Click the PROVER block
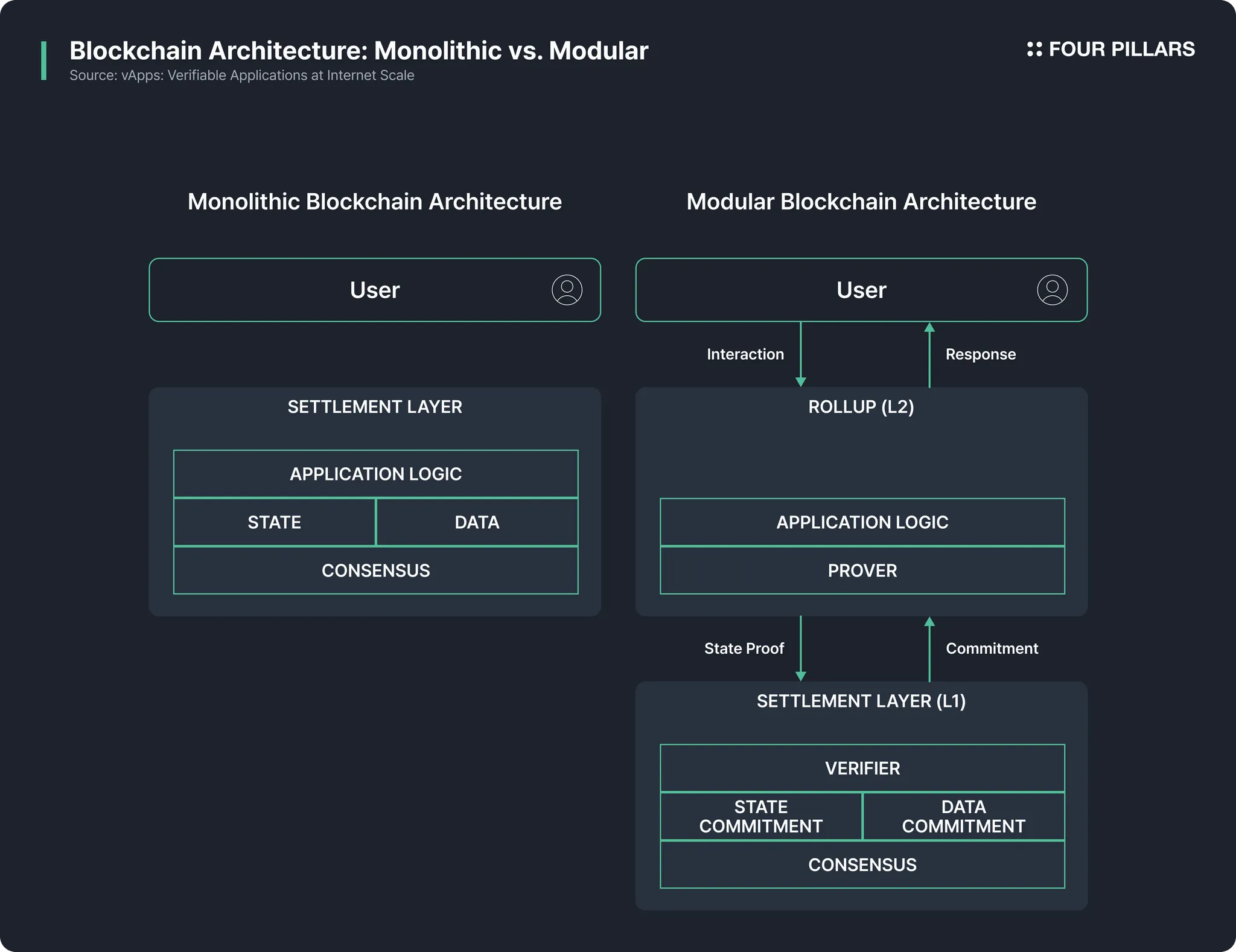The image size is (1236, 952). tap(862, 570)
